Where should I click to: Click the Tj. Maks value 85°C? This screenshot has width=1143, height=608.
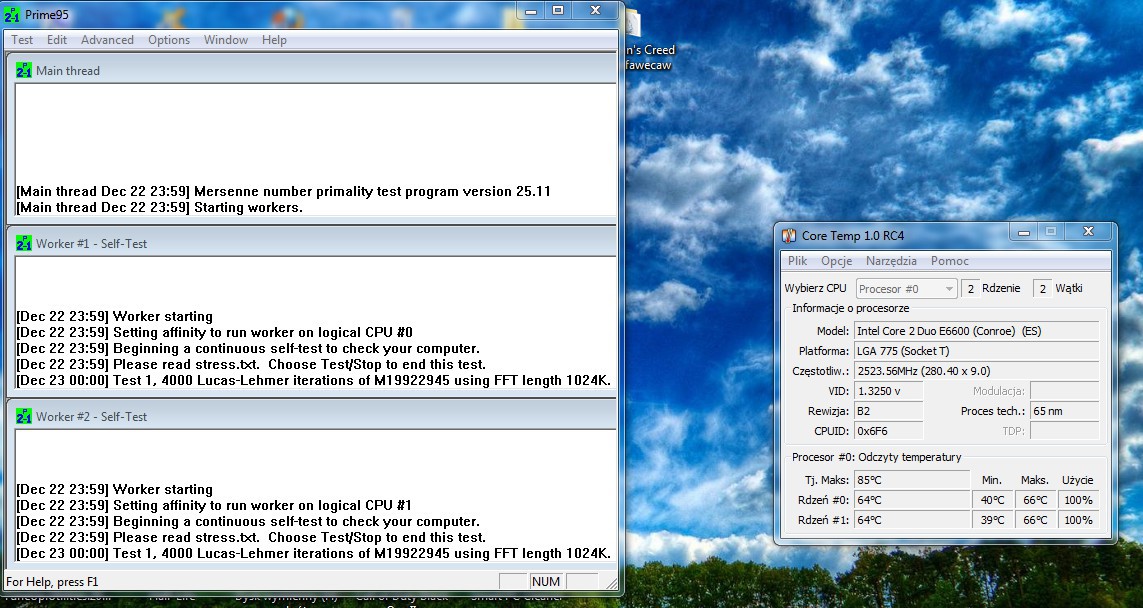pyautogui.click(x=912, y=480)
